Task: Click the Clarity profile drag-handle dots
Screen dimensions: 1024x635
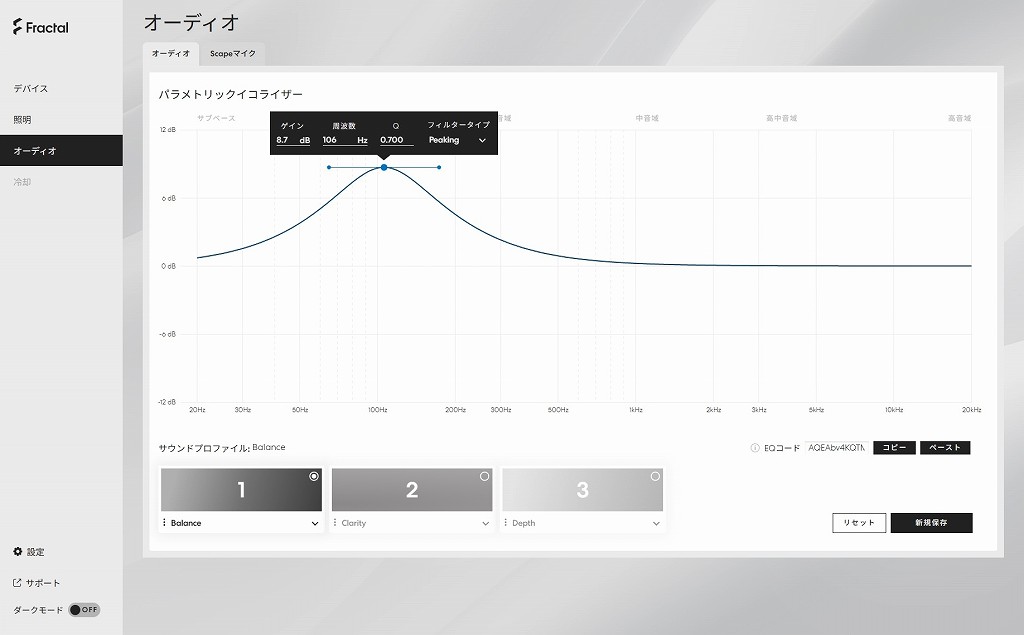Action: pos(335,523)
